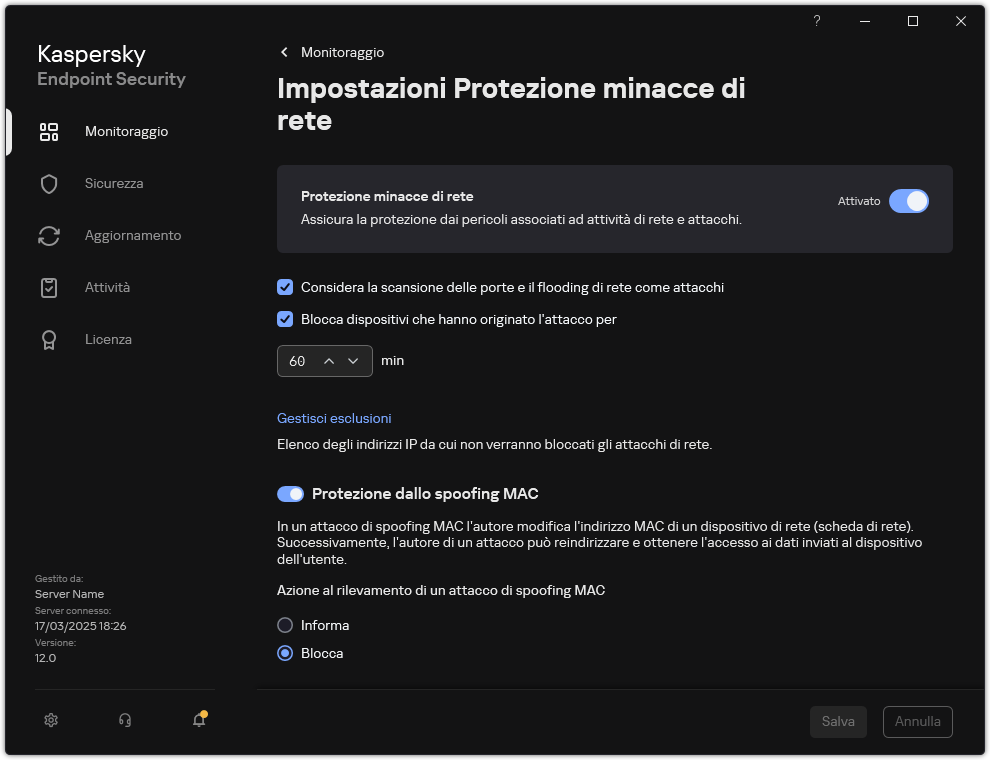The width and height of the screenshot is (990, 760).
Task: Select the Informa radio button
Action: [285, 625]
